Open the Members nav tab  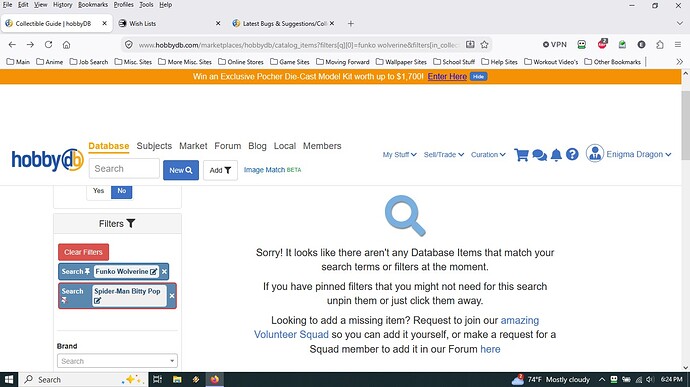(322, 146)
